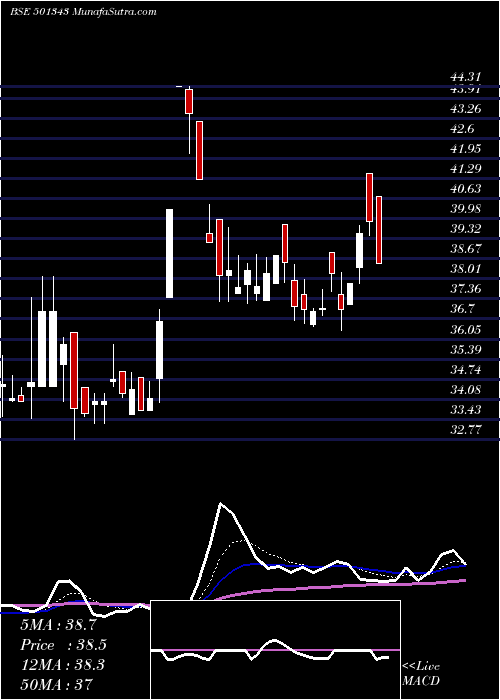Click the 40.63 price axis label
This screenshot has width=500, height=700.
point(466,189)
